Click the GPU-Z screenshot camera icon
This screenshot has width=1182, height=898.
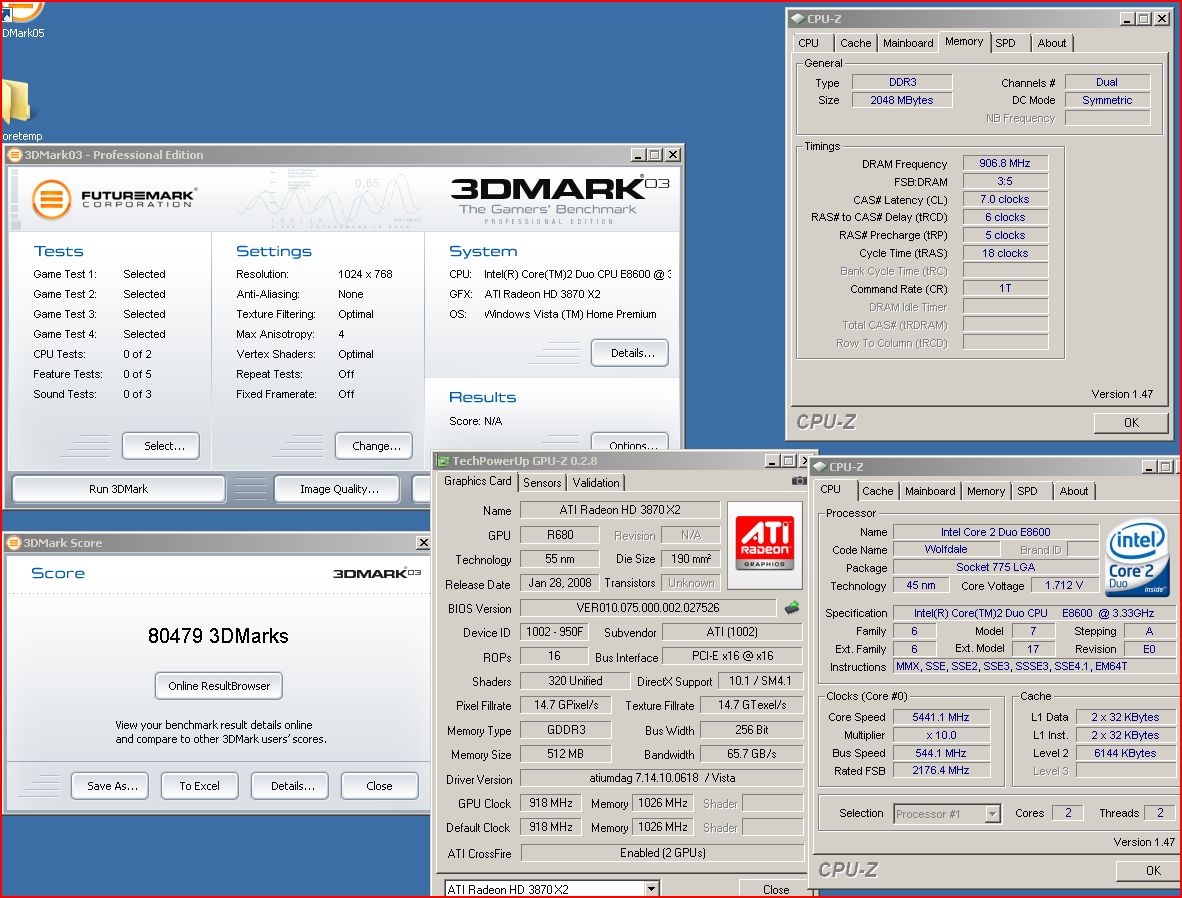[798, 481]
